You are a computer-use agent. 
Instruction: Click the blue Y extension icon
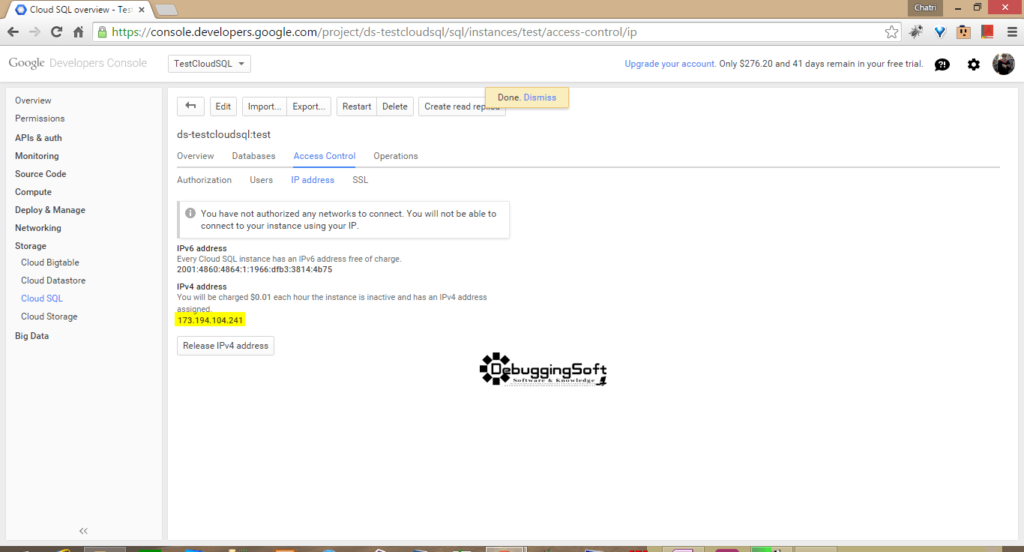(940, 32)
